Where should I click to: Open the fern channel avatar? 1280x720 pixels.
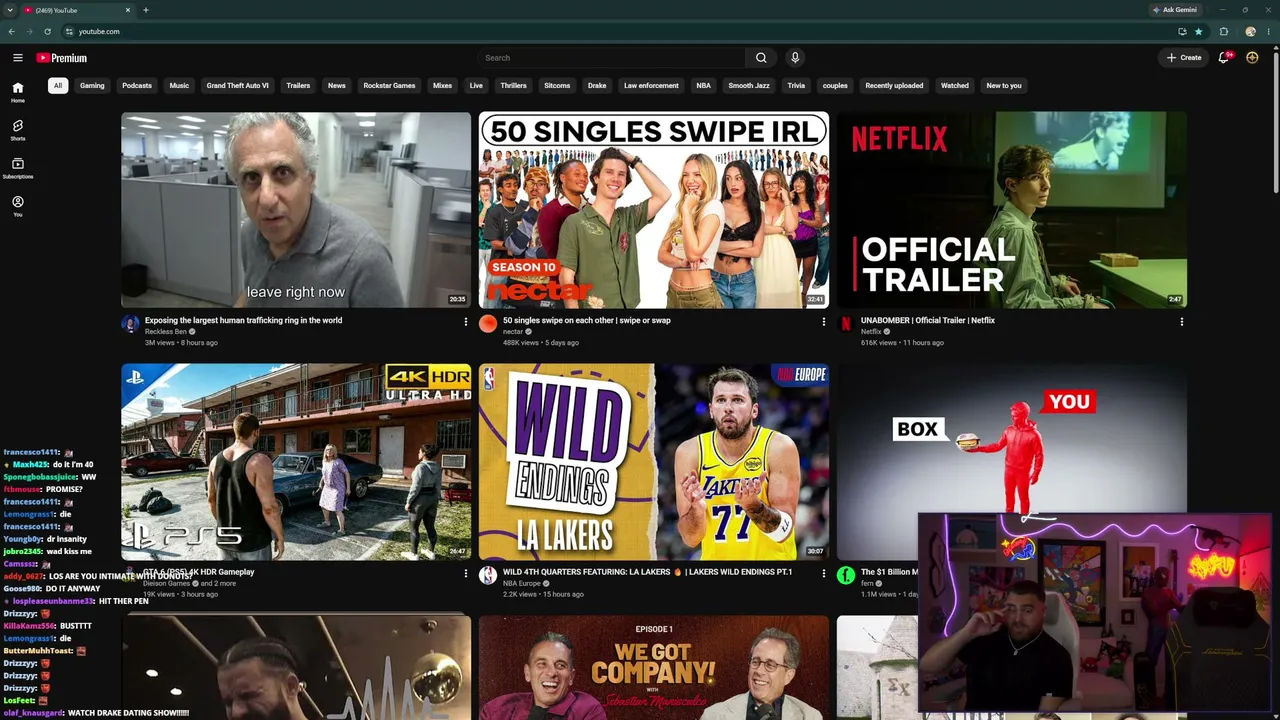click(846, 575)
